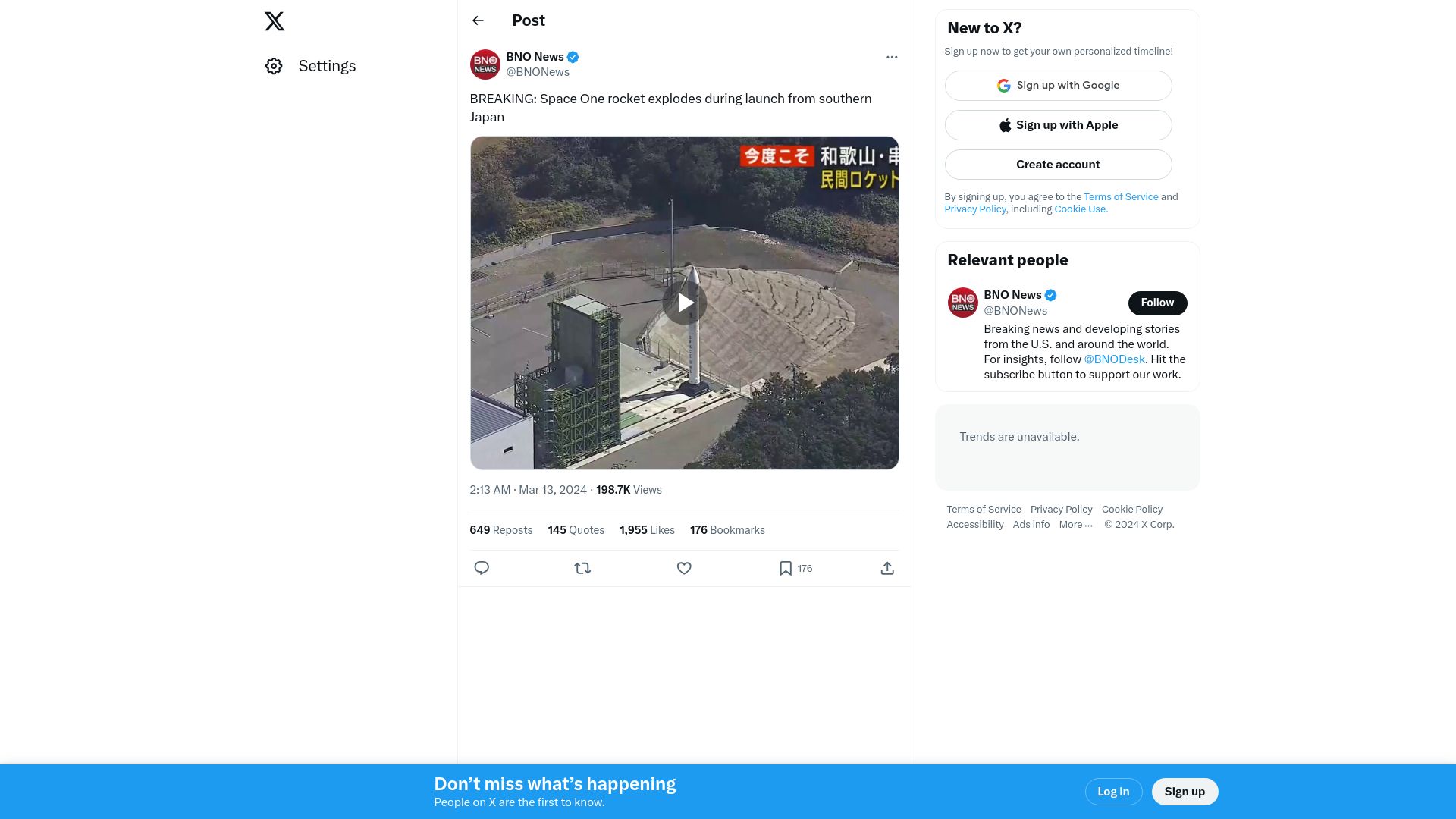This screenshot has width=1456, height=819.
Task: Open the 176 Bookmarks count
Action: click(727, 530)
